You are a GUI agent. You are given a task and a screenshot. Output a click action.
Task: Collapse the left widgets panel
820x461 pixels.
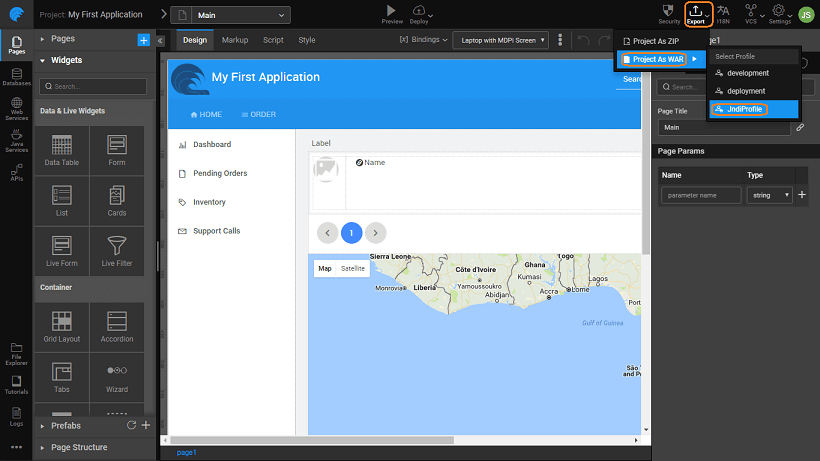point(160,40)
